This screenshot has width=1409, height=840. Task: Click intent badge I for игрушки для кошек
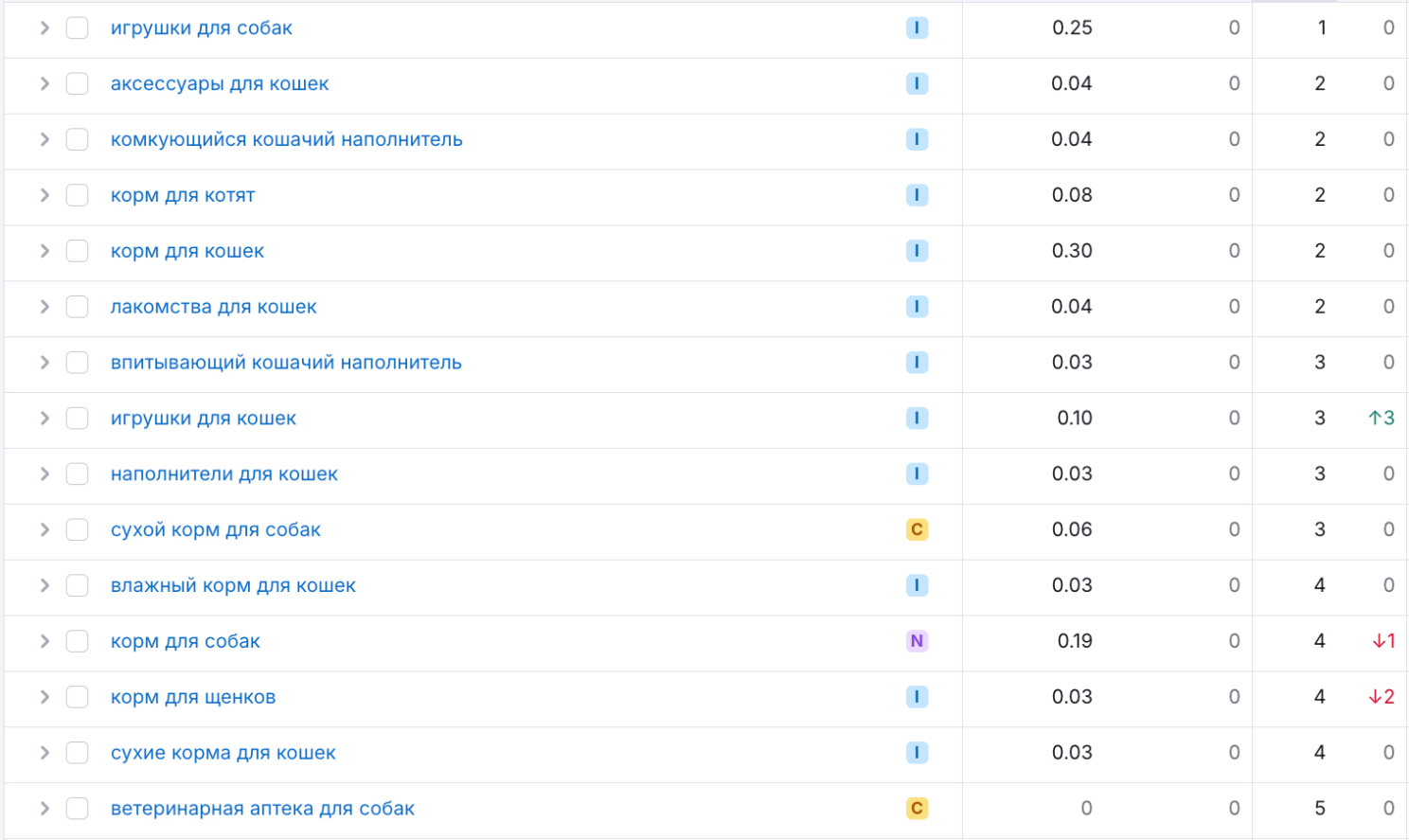[917, 419]
